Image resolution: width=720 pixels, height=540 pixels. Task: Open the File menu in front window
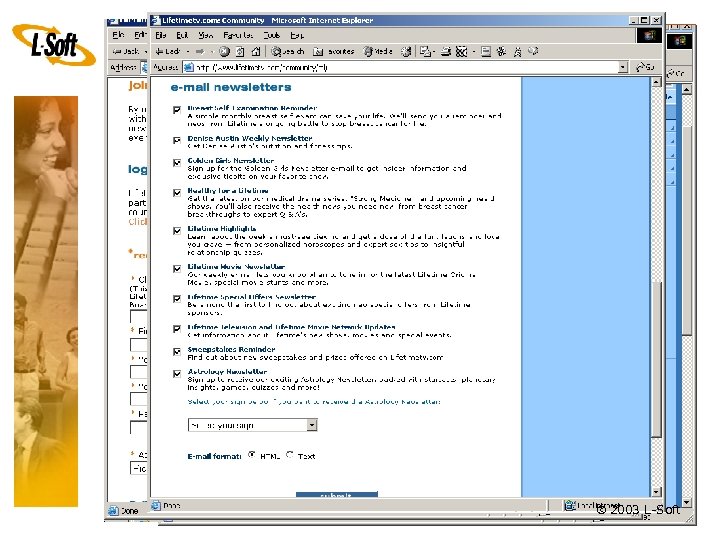click(161, 35)
